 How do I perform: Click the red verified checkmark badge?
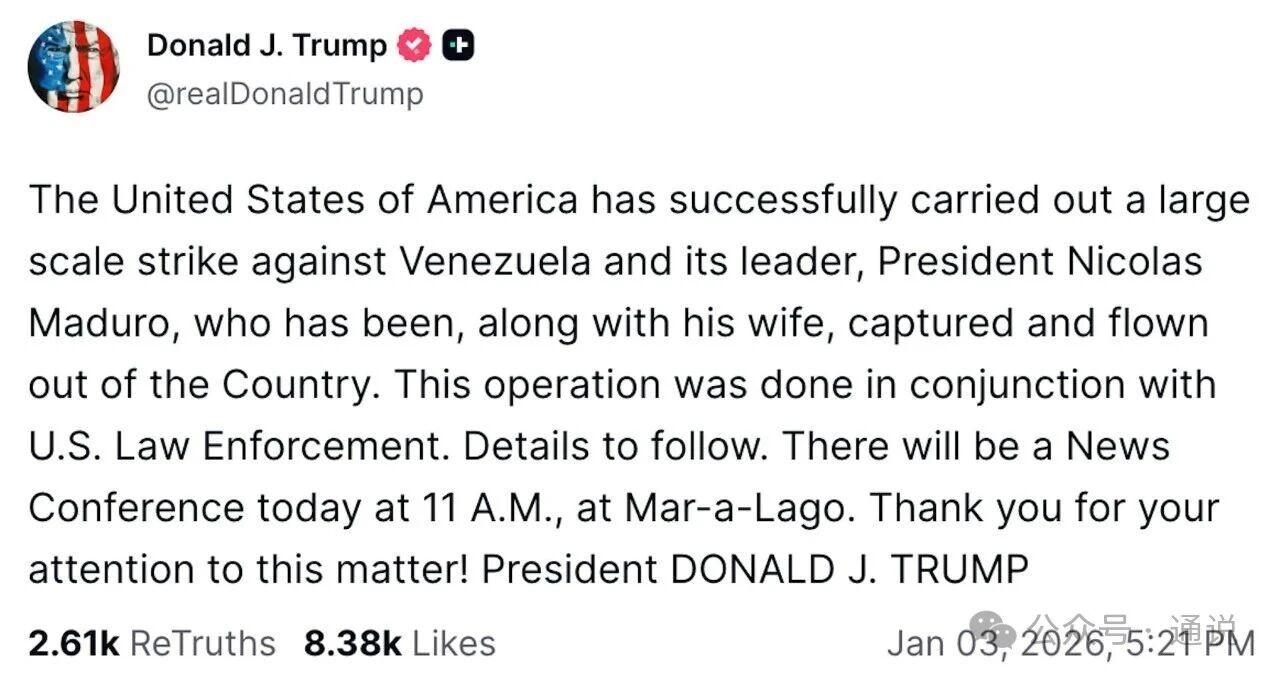(415, 46)
